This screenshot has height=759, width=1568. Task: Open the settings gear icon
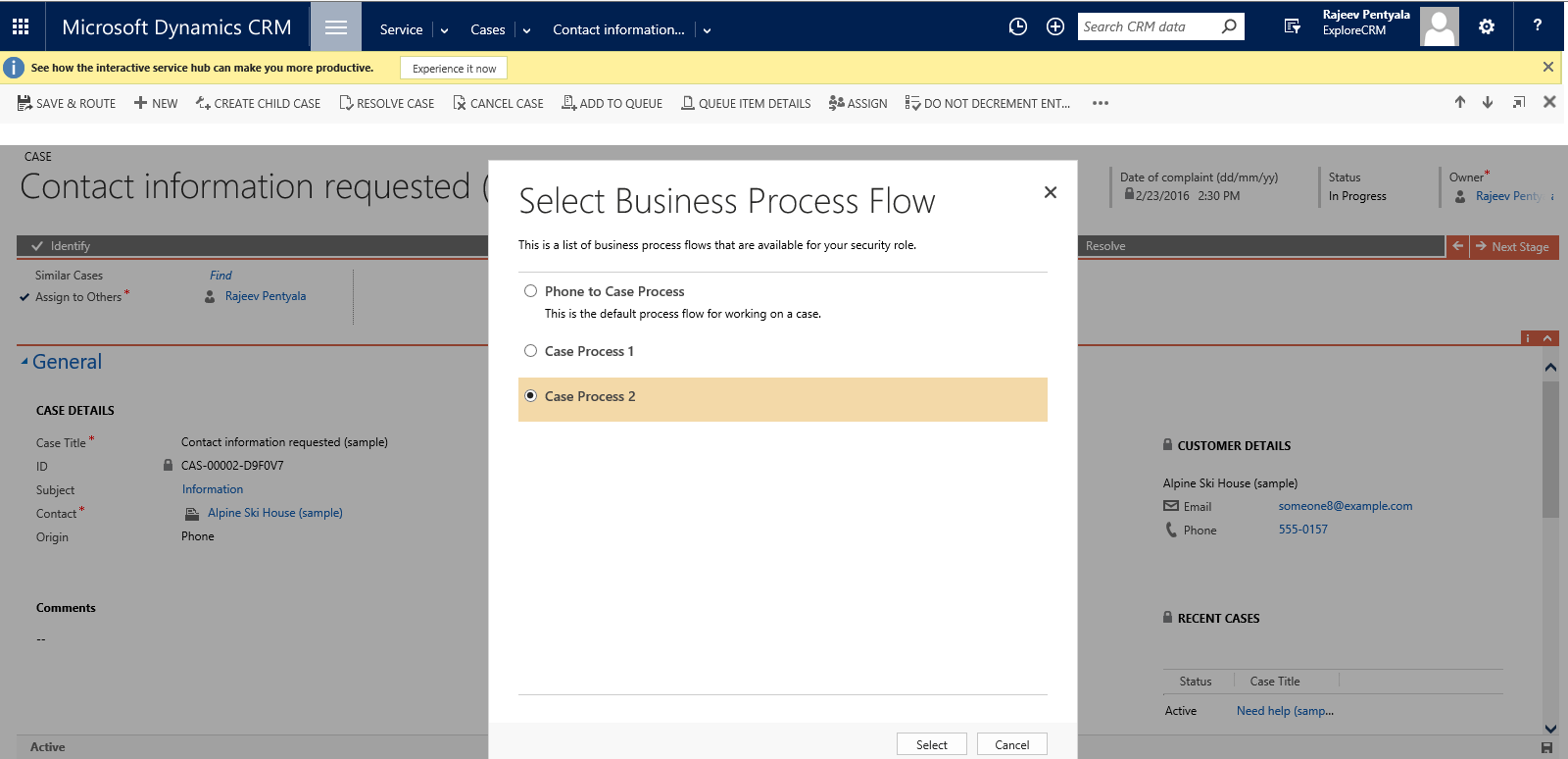click(x=1487, y=26)
